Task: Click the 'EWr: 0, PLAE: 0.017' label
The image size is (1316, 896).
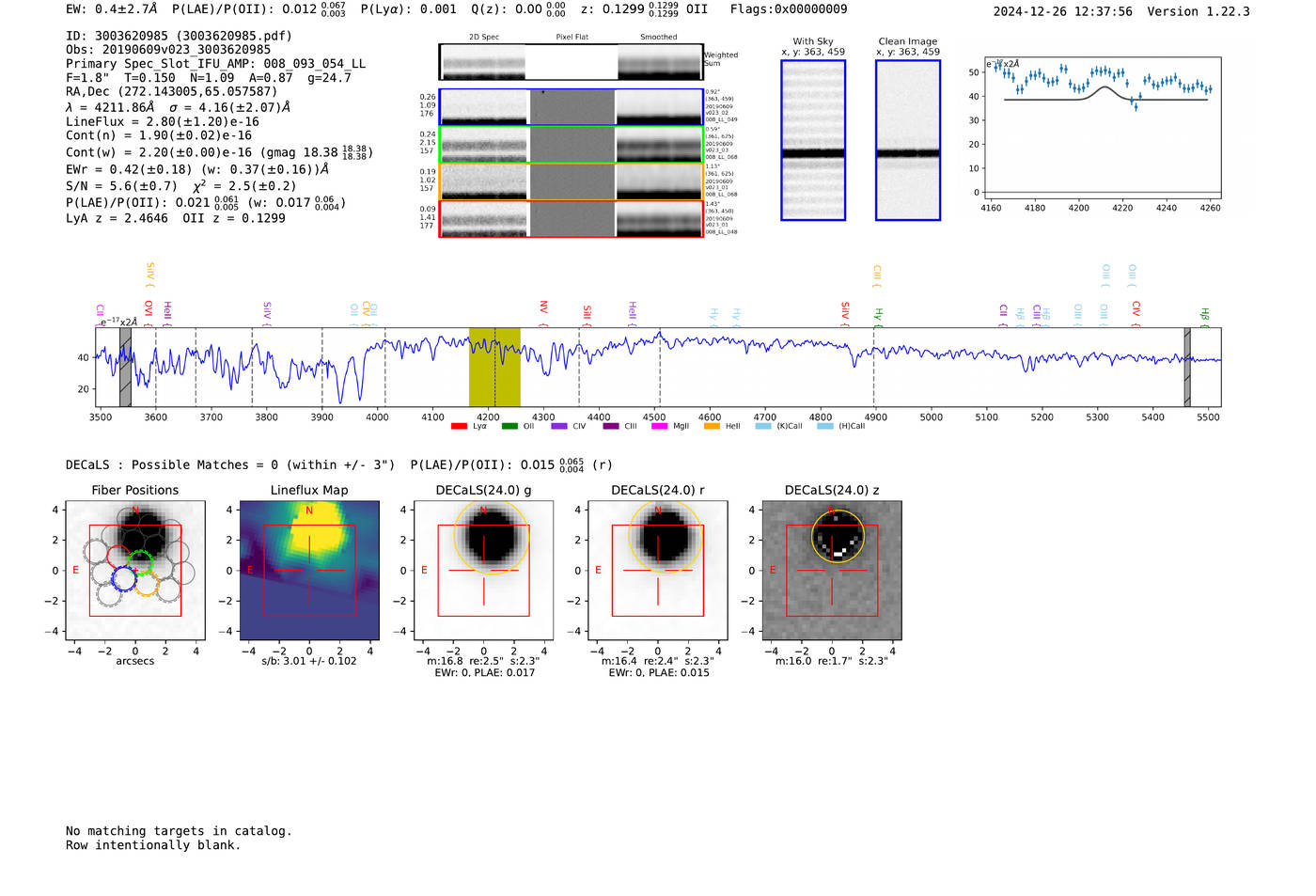Action: [x=484, y=673]
